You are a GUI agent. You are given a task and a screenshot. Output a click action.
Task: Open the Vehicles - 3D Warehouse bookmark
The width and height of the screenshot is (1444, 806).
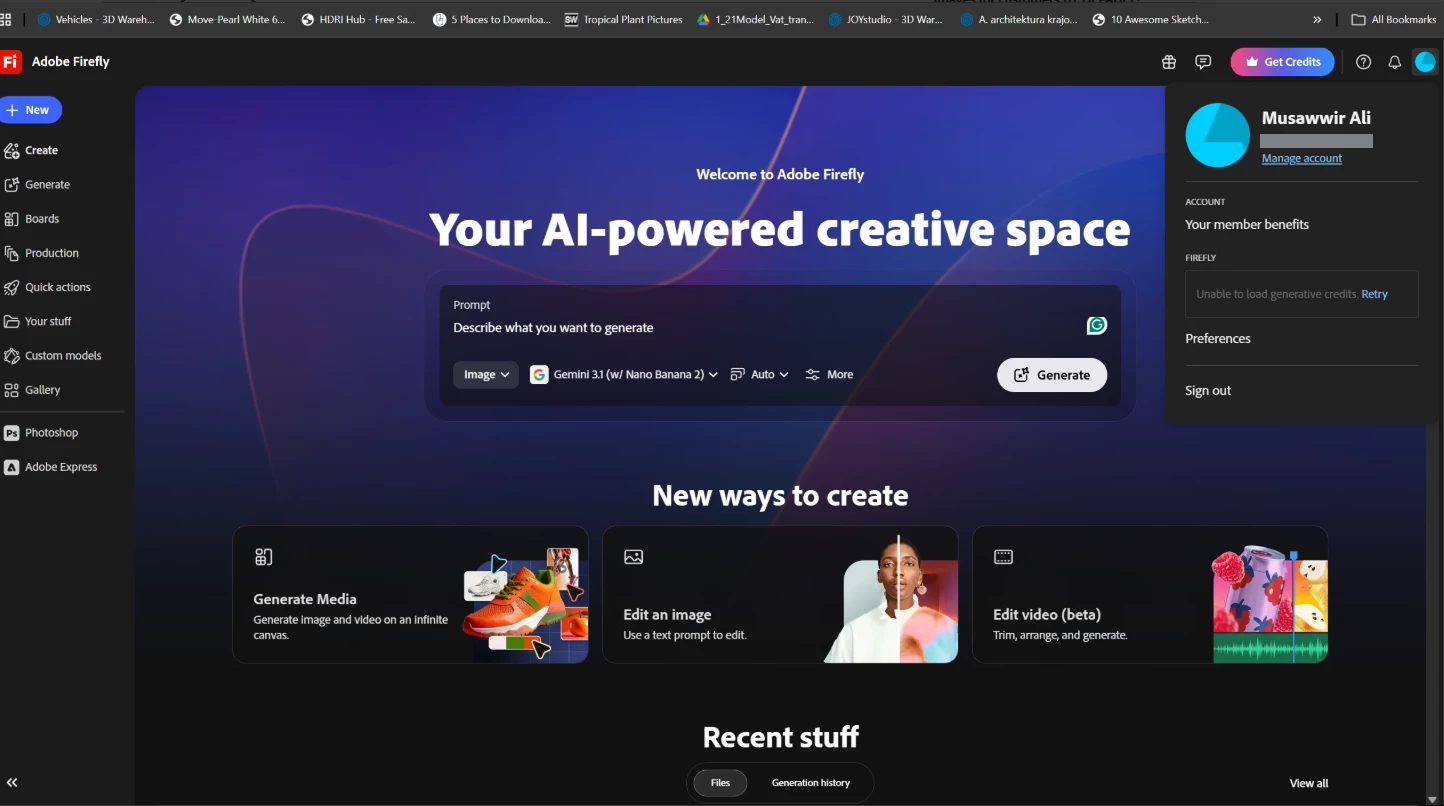(x=96, y=19)
